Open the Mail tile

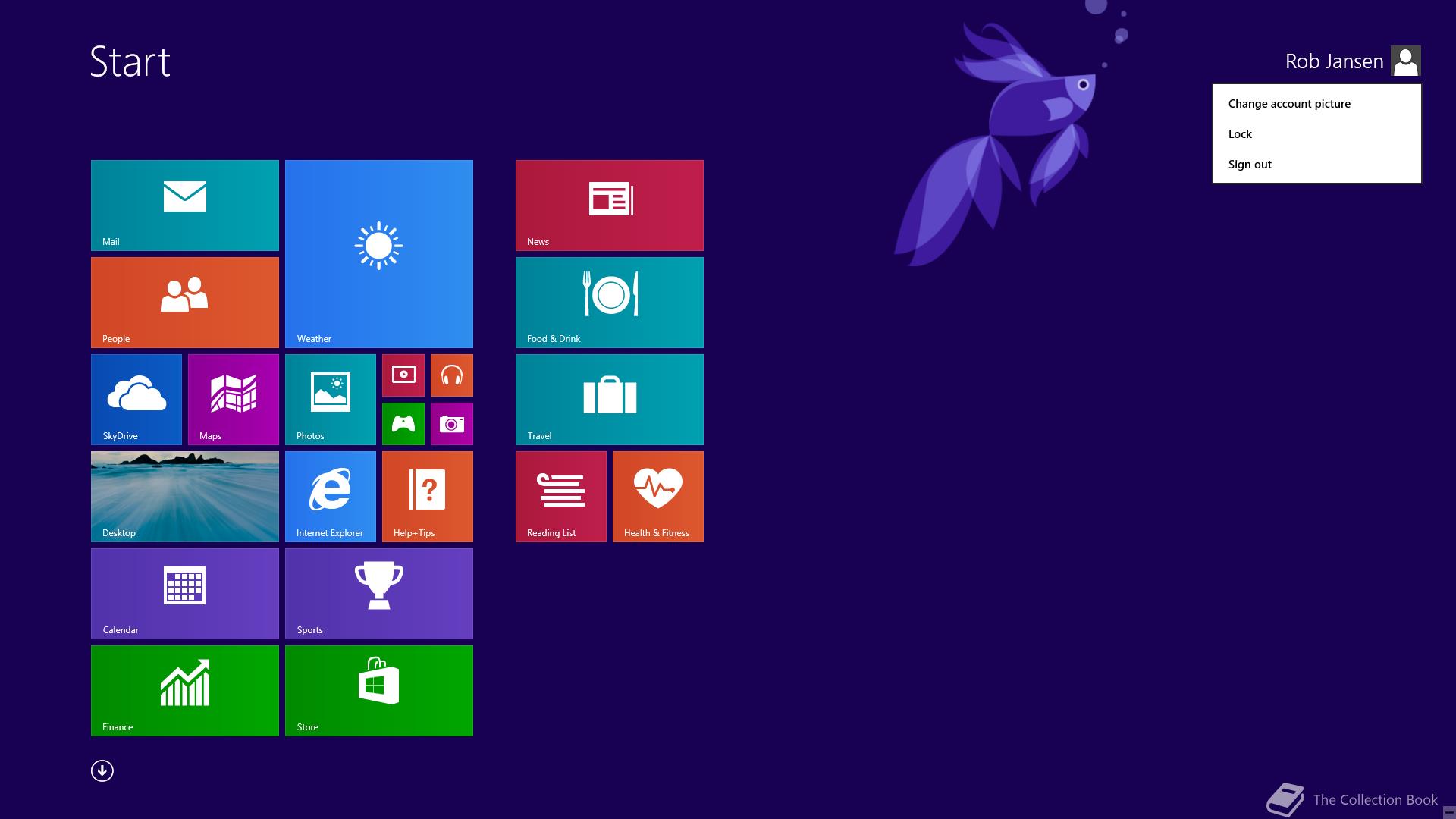coord(184,205)
